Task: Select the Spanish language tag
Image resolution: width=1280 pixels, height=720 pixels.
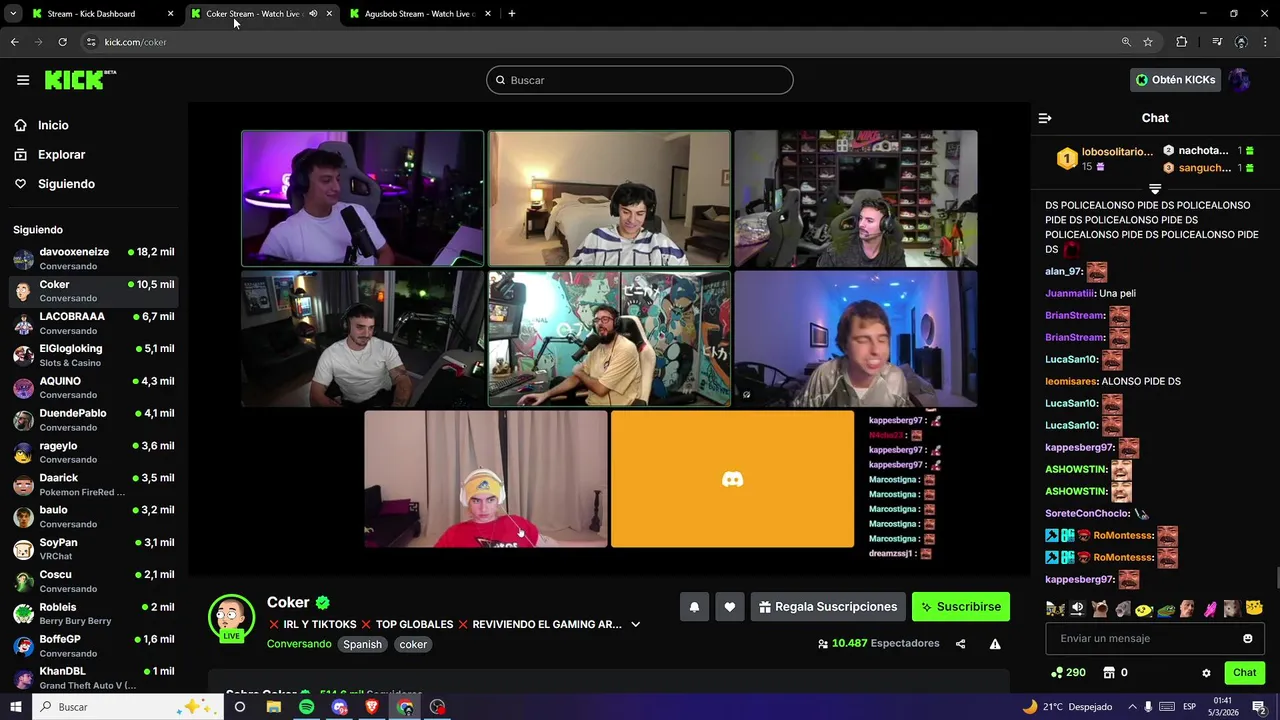Action: [362, 645]
